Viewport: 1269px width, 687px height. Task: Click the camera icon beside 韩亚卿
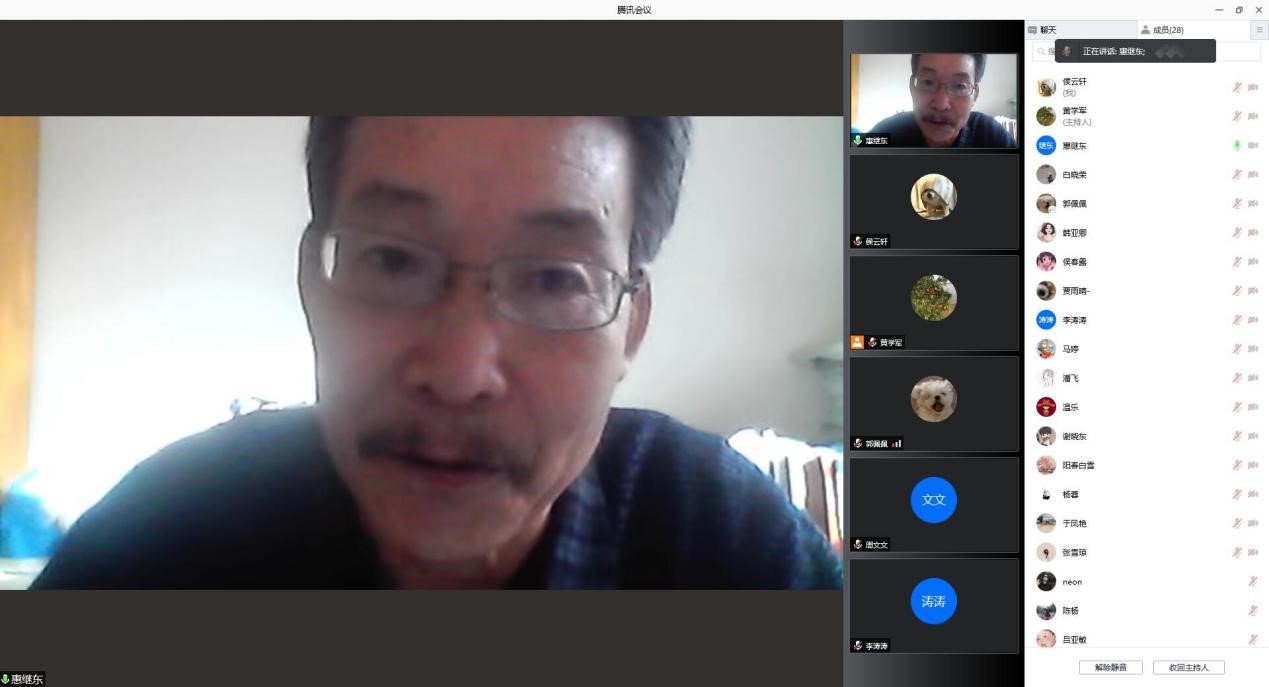pos(1253,233)
